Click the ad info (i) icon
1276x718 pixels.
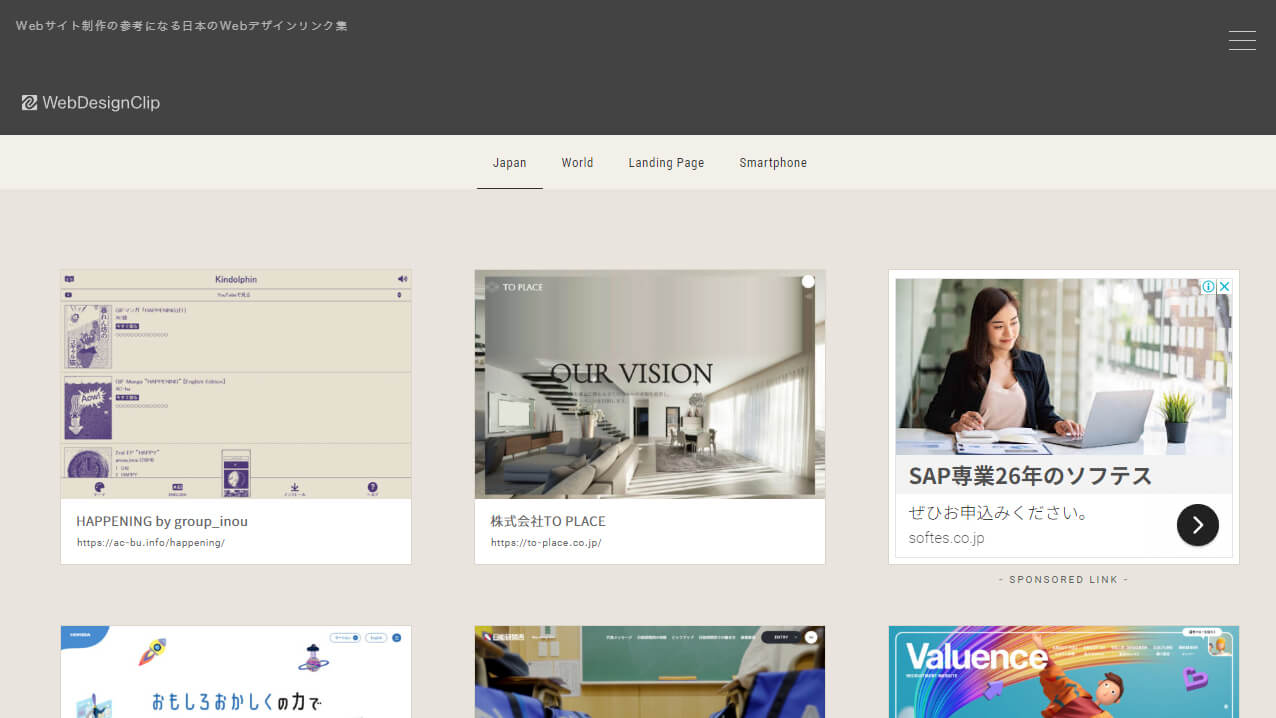pos(1208,287)
